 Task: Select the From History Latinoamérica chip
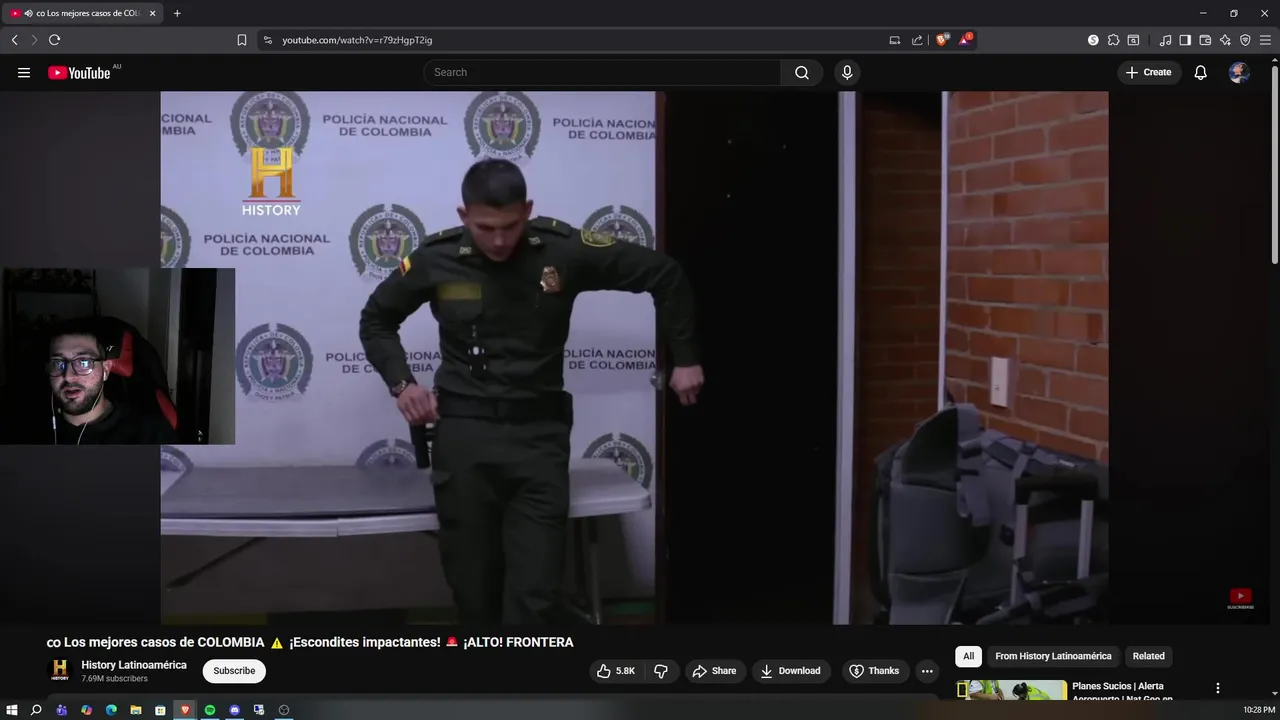[1053, 656]
